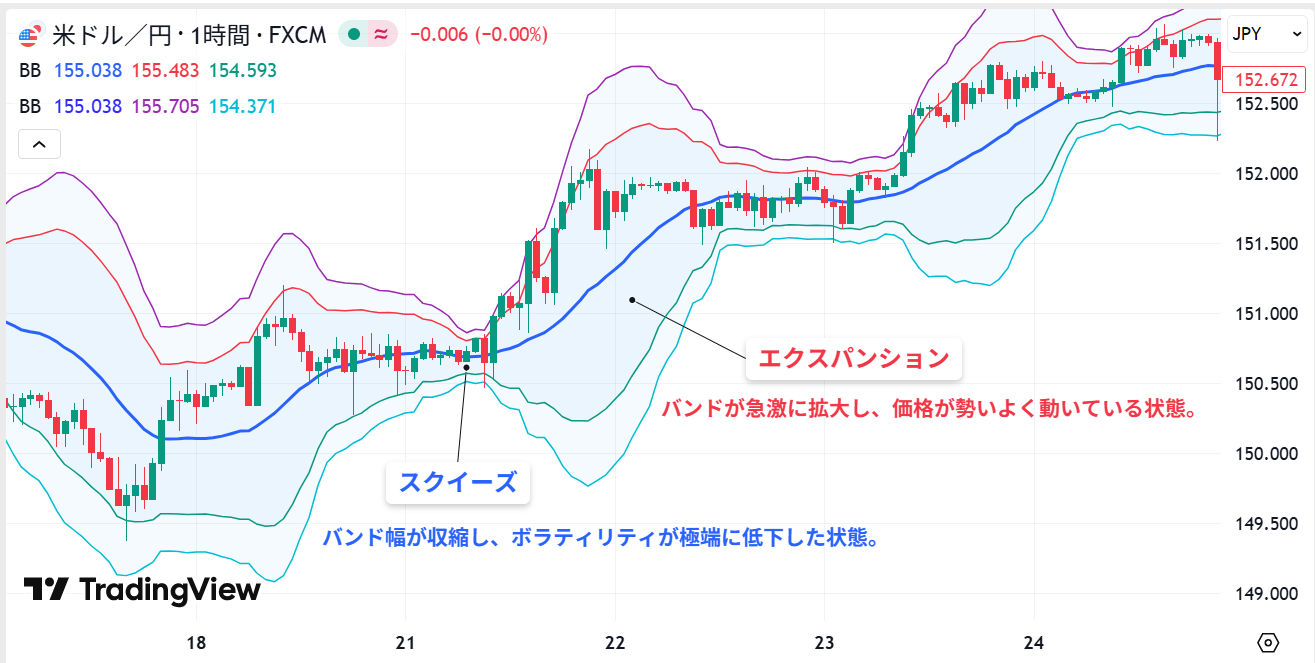Click date 21 on the time axis
Viewport: 1315px width, 663px height.
click(x=405, y=642)
